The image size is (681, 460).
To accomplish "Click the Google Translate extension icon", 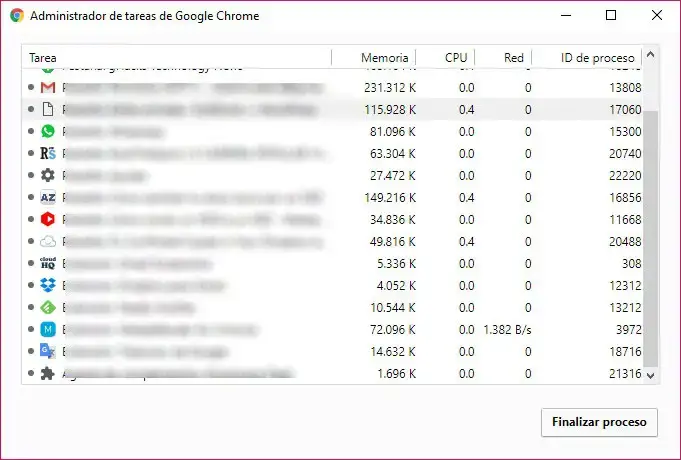I will pos(48,351).
